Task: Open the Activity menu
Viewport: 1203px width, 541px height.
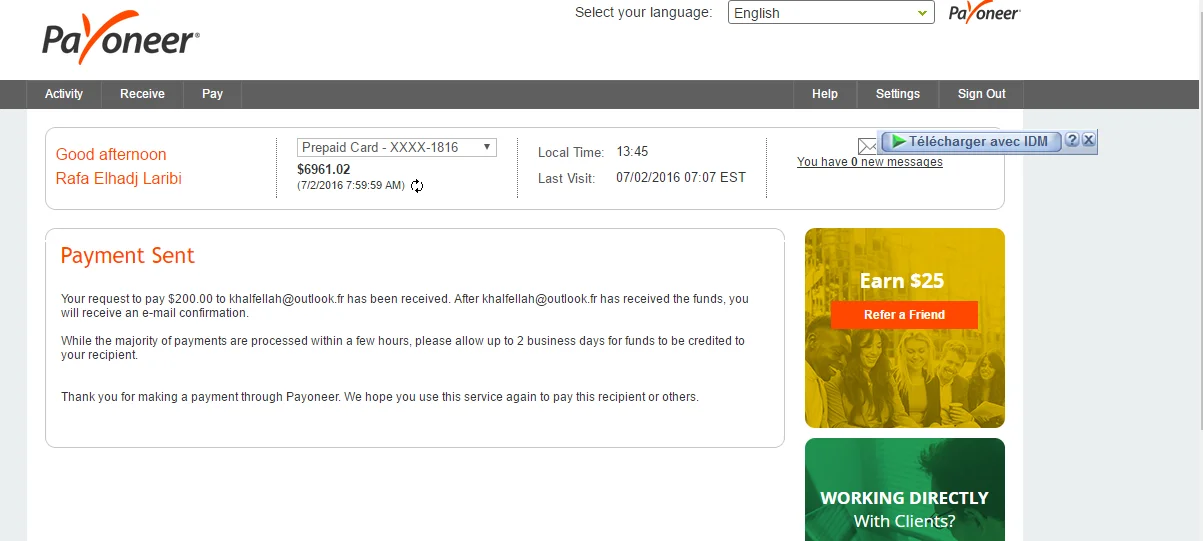Action: [x=64, y=94]
